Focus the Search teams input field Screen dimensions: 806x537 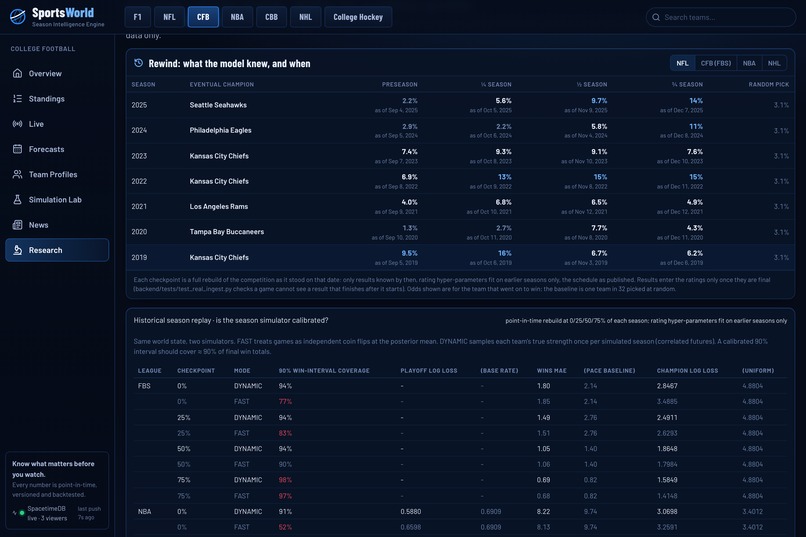pos(721,17)
